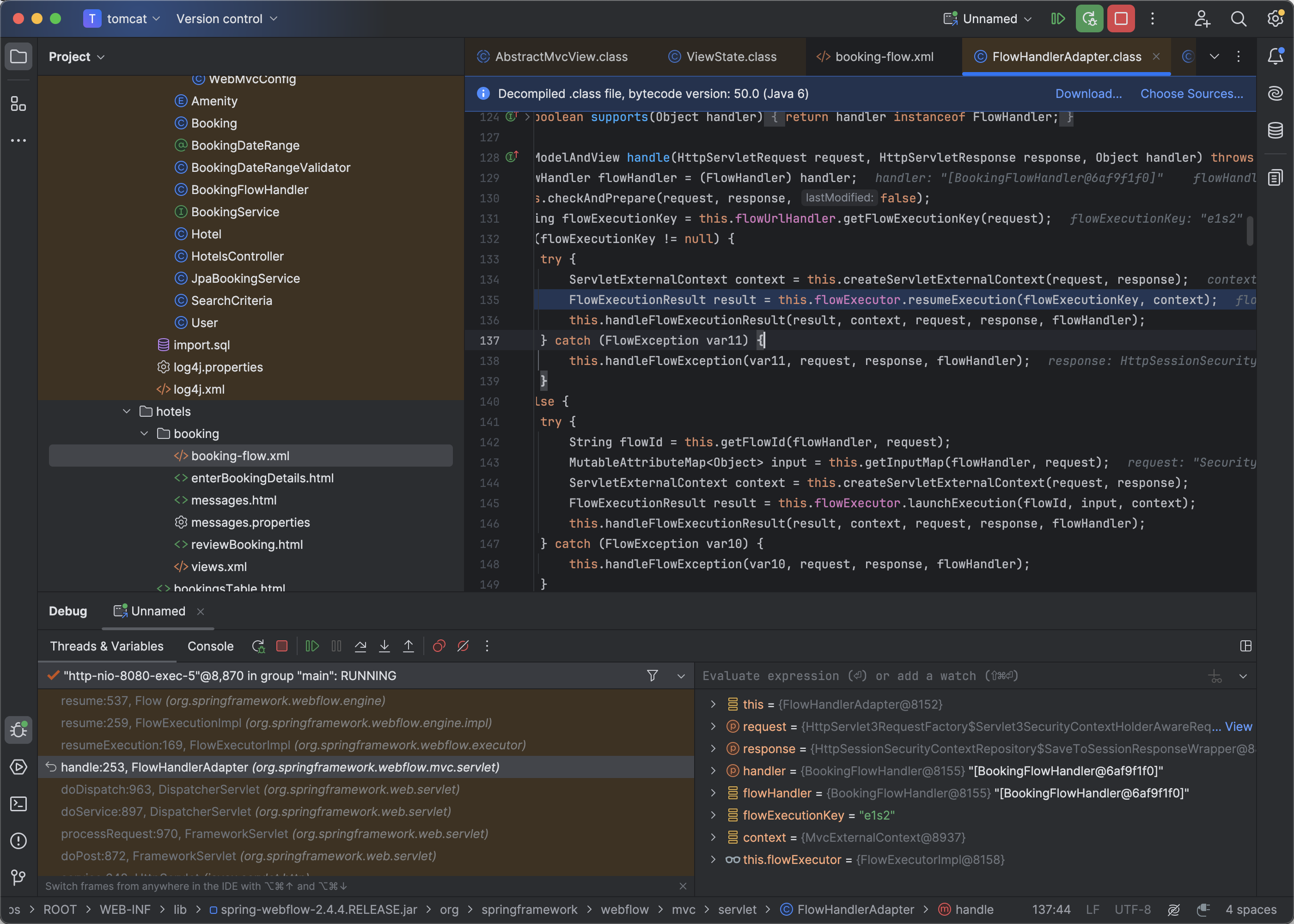Close the FlowHandlerAdapter.class tab
Screen dimensions: 1294x924
click(1156, 56)
